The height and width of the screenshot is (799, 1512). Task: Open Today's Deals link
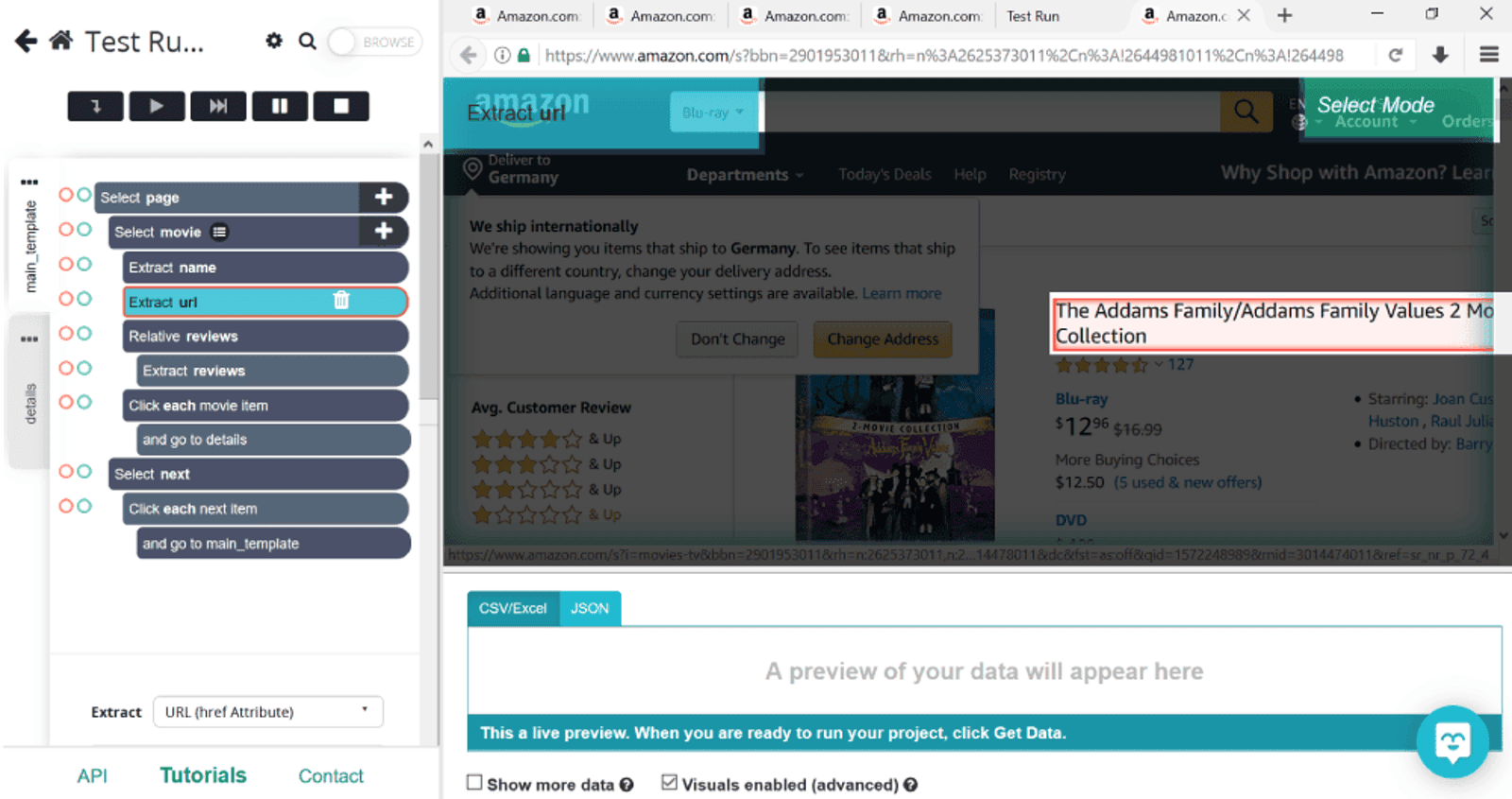[885, 175]
